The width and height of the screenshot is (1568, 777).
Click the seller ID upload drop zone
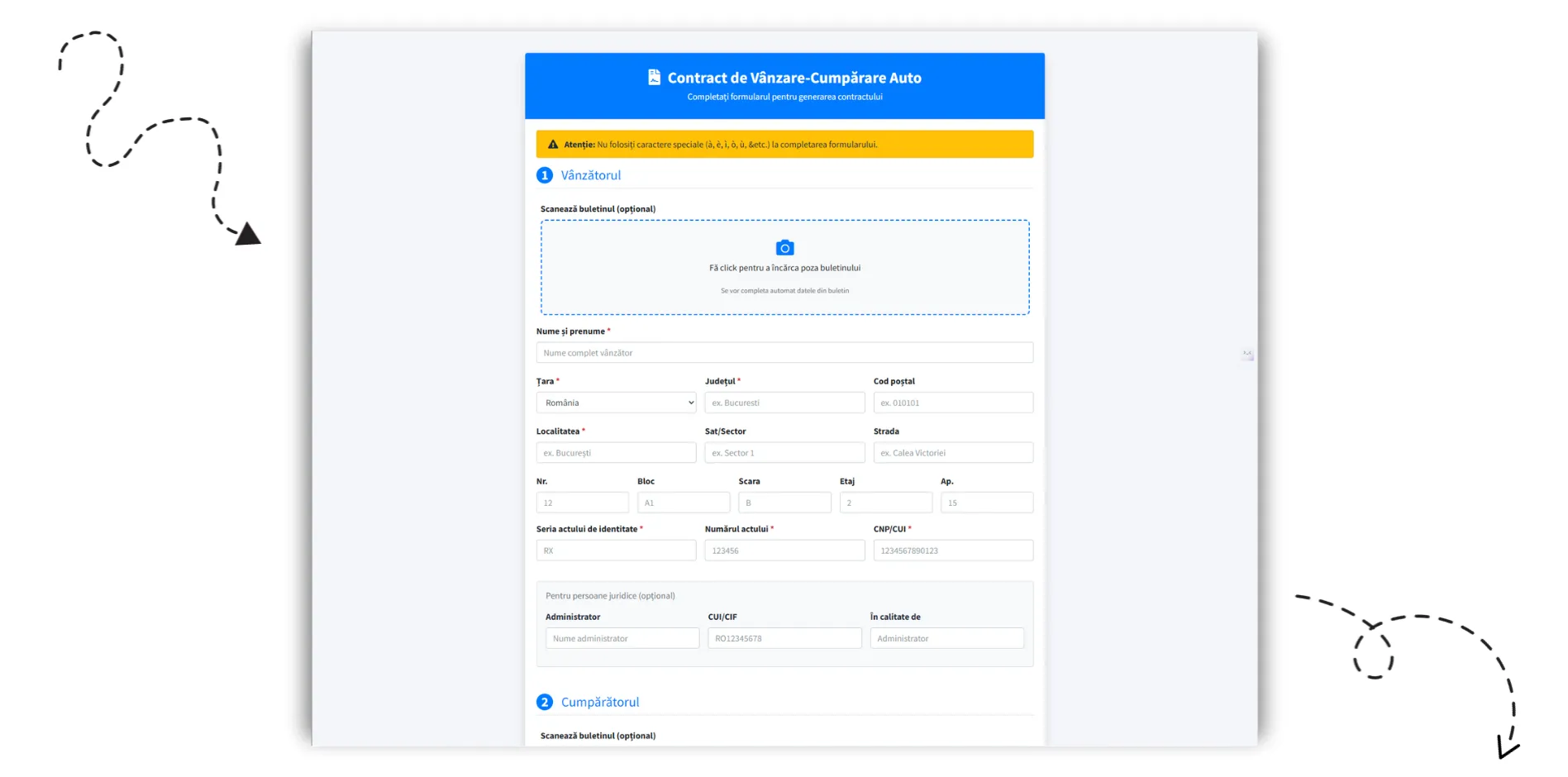(x=784, y=267)
